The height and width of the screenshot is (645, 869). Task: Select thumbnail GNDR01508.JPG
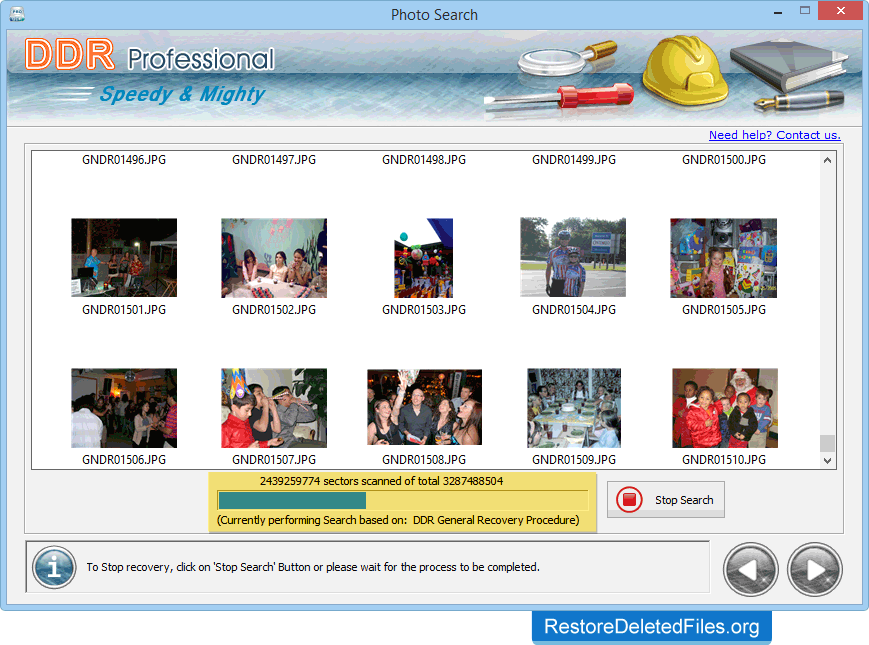tap(425, 407)
